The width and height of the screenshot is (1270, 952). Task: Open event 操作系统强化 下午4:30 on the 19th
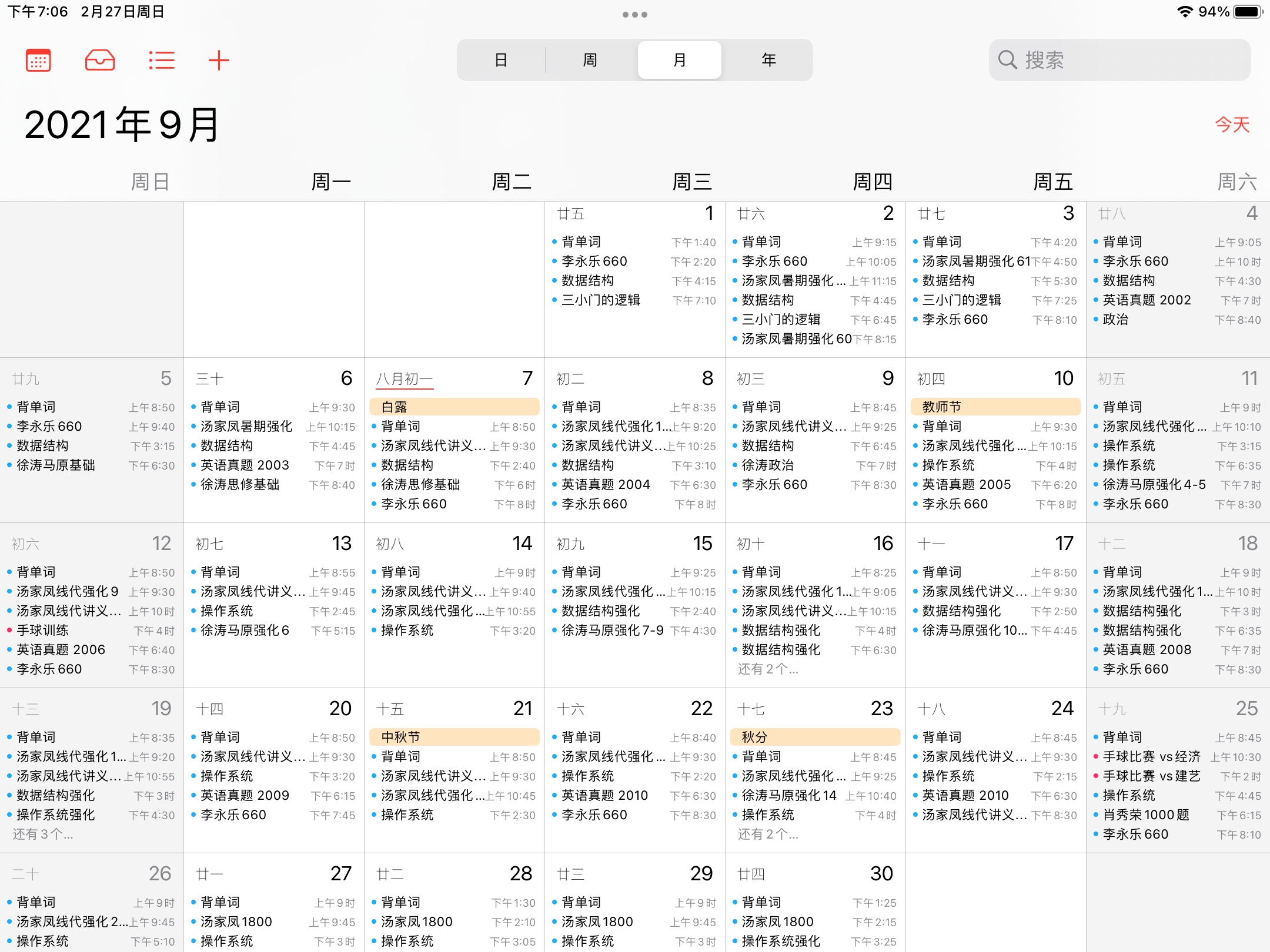pyautogui.click(x=92, y=815)
